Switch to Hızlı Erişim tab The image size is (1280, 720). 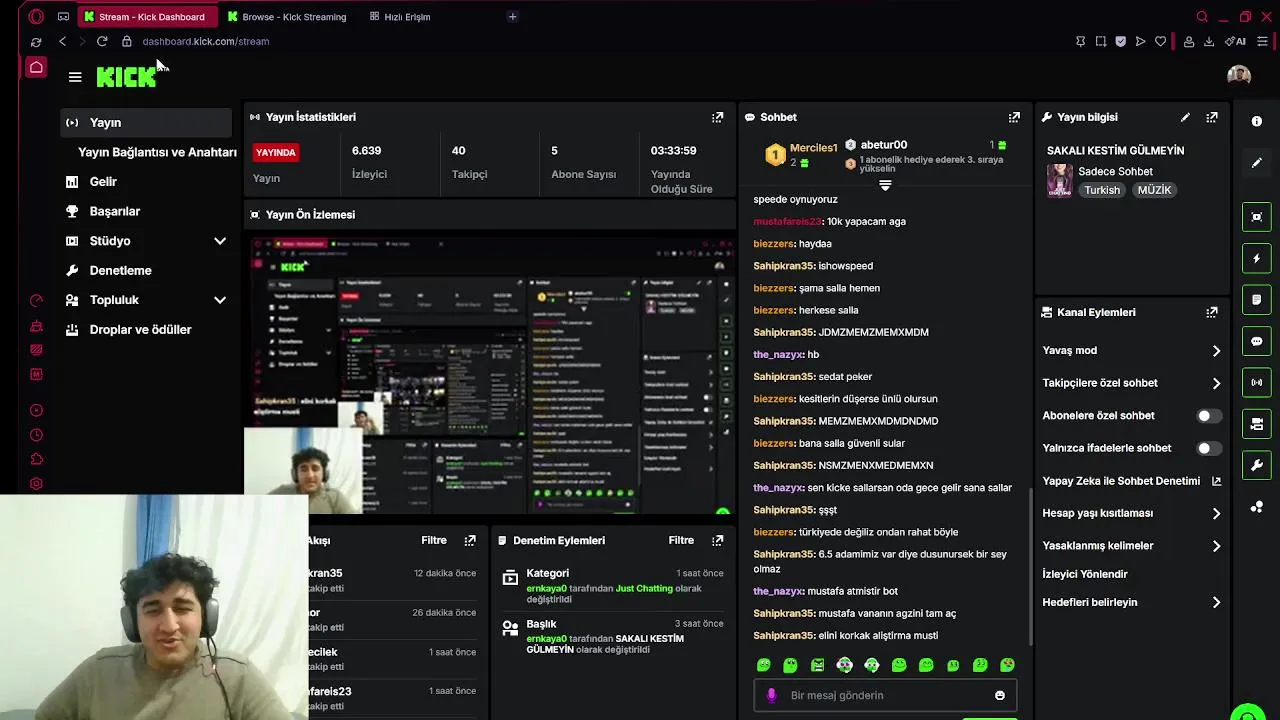400,17
